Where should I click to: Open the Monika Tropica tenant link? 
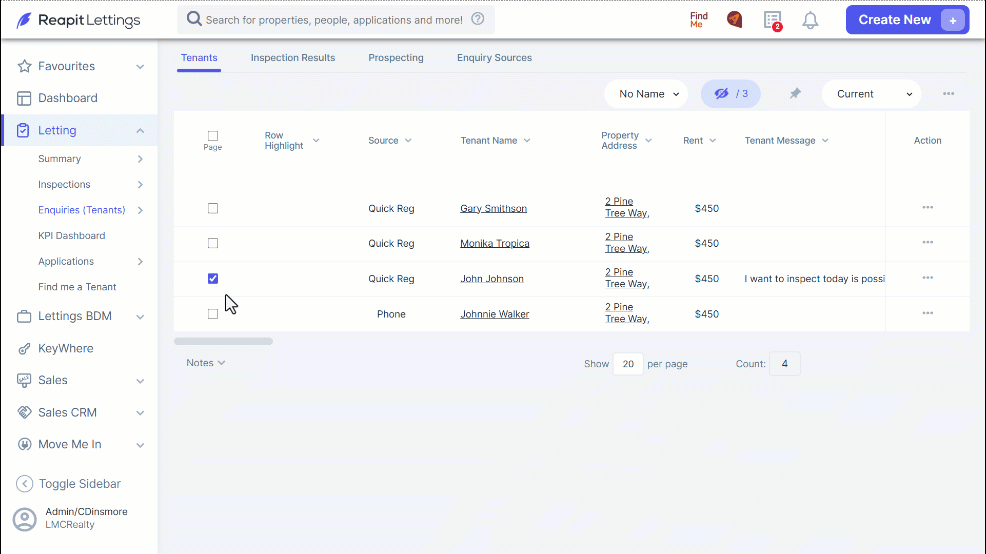495,243
